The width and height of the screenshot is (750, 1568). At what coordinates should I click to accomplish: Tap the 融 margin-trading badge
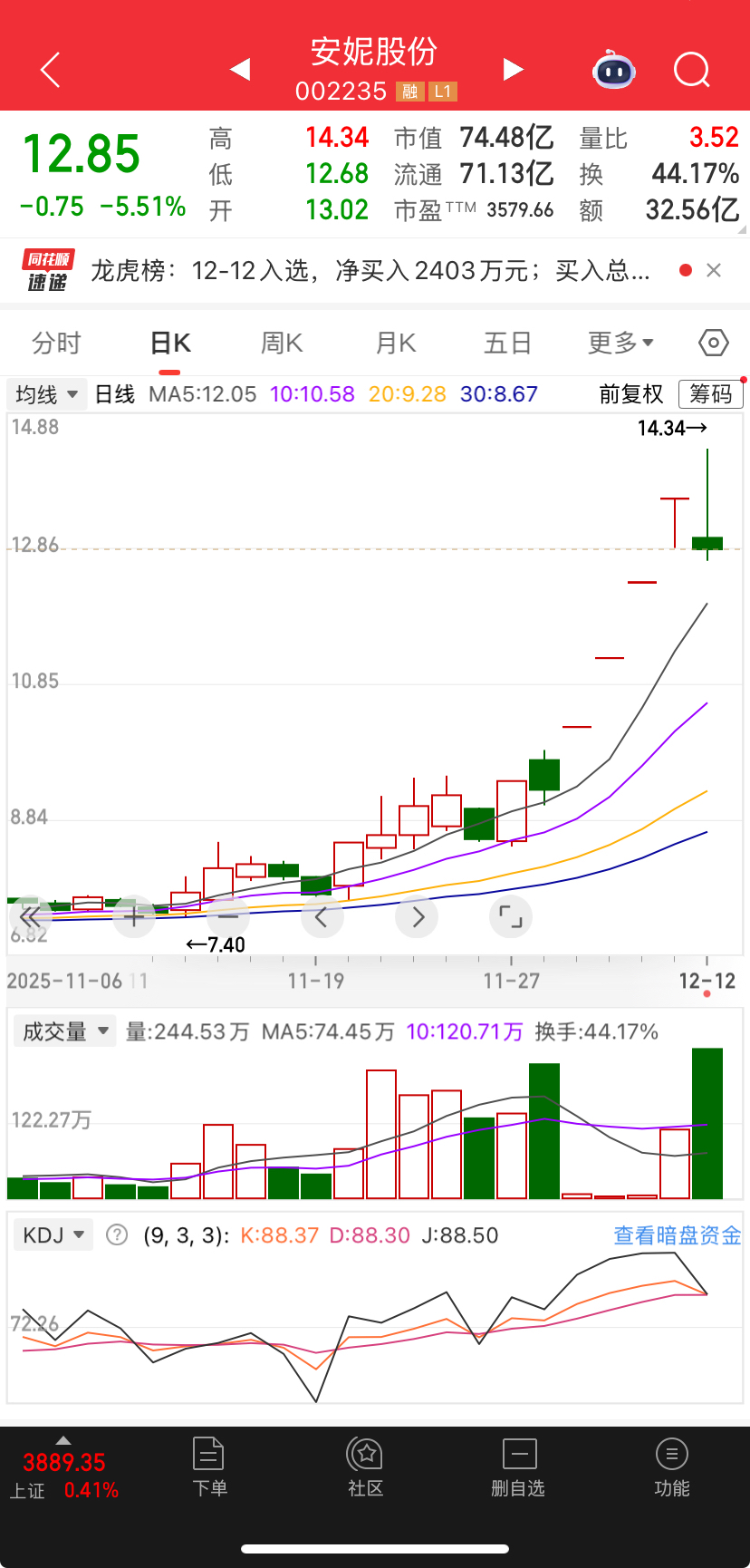click(x=410, y=92)
